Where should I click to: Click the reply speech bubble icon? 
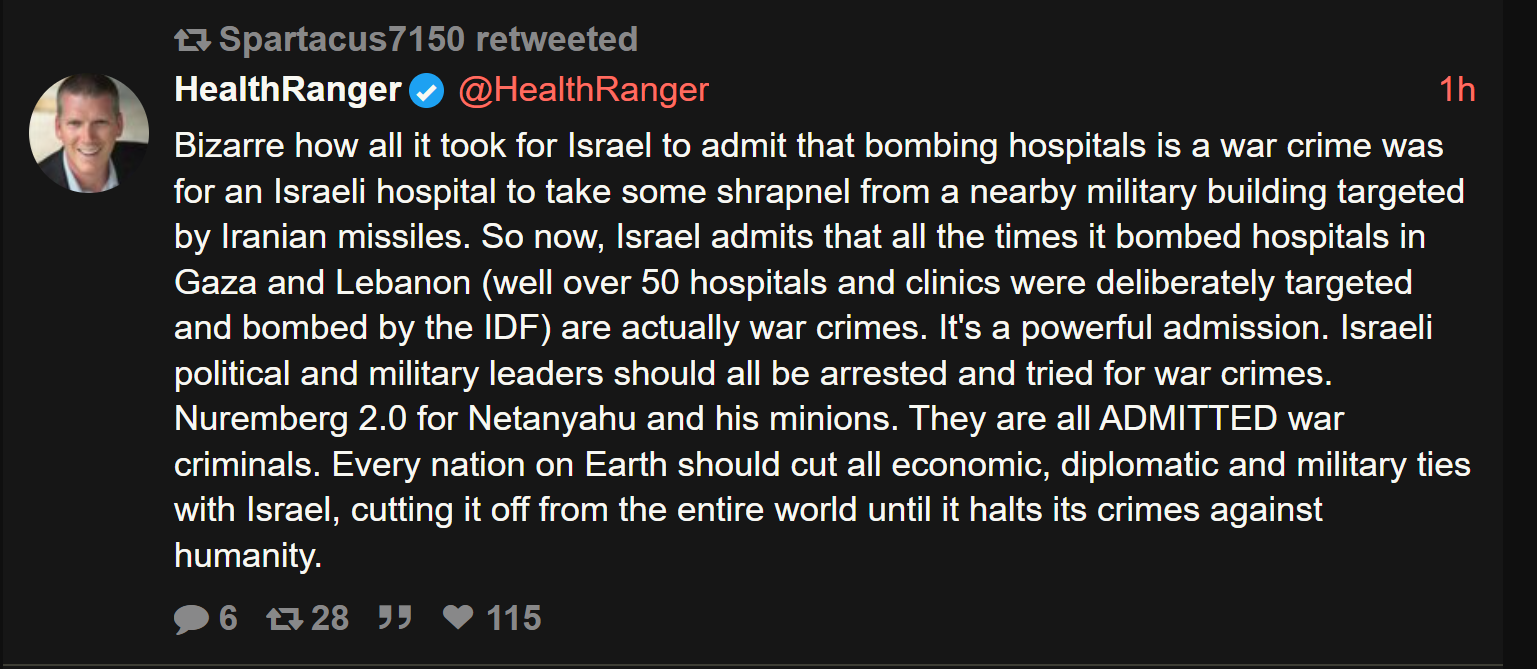(x=191, y=619)
